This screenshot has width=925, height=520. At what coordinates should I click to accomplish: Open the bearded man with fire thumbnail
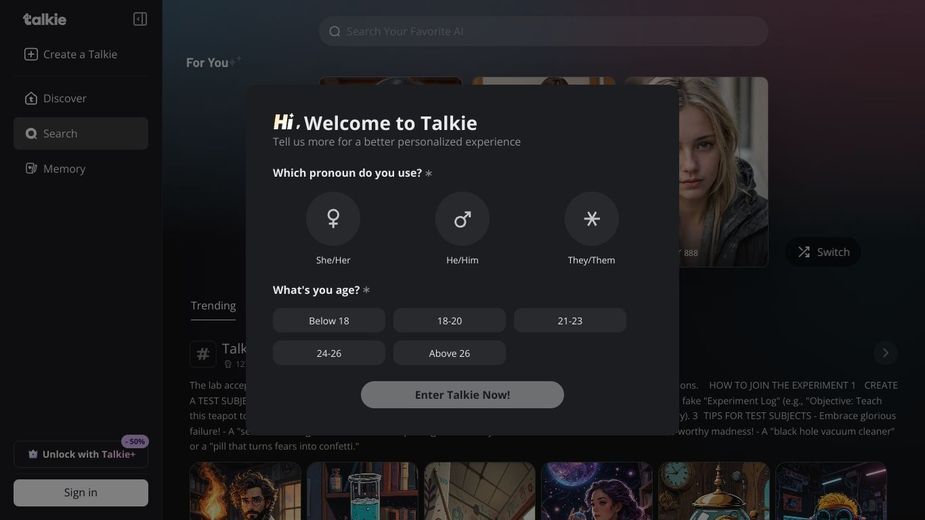pyautogui.click(x=245, y=491)
